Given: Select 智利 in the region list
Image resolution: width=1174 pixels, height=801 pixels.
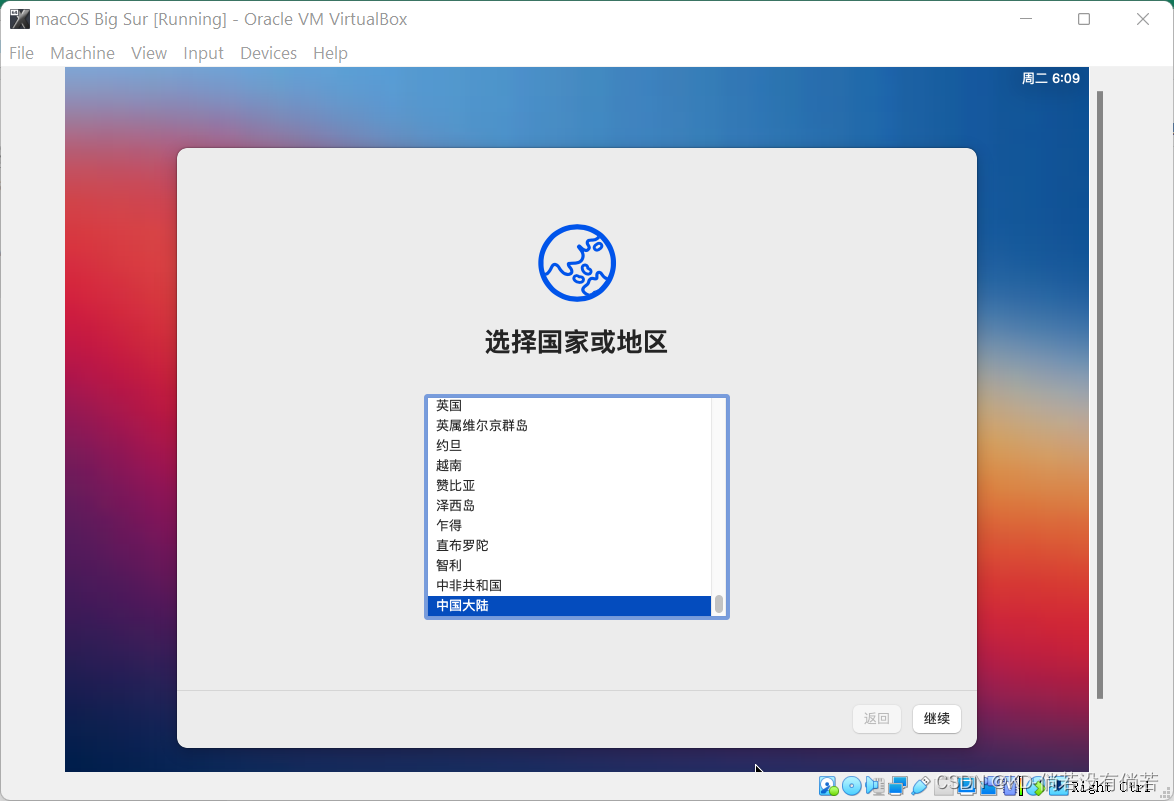Looking at the screenshot, I should click(569, 565).
